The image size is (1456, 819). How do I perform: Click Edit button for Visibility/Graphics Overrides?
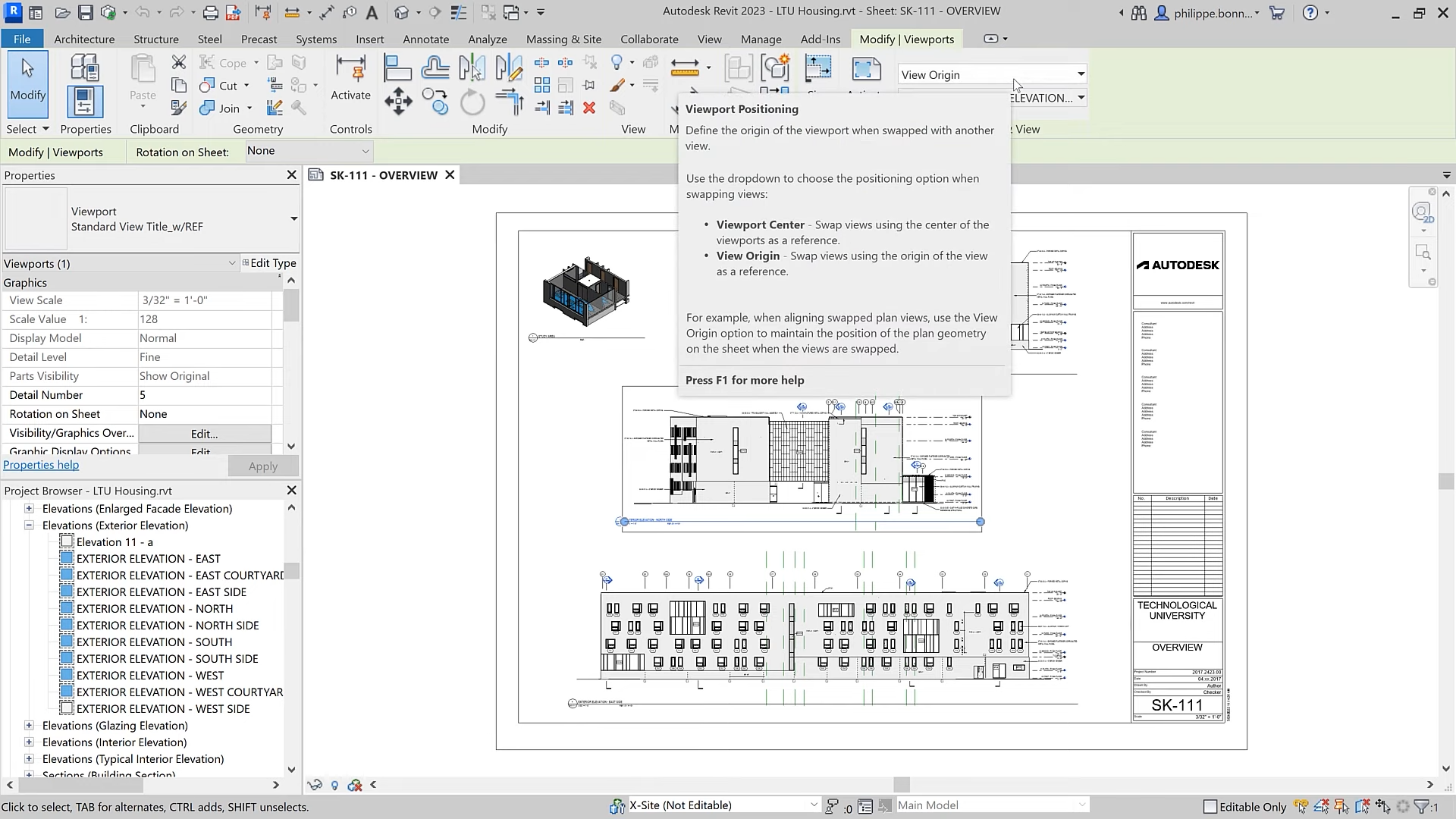(204, 434)
